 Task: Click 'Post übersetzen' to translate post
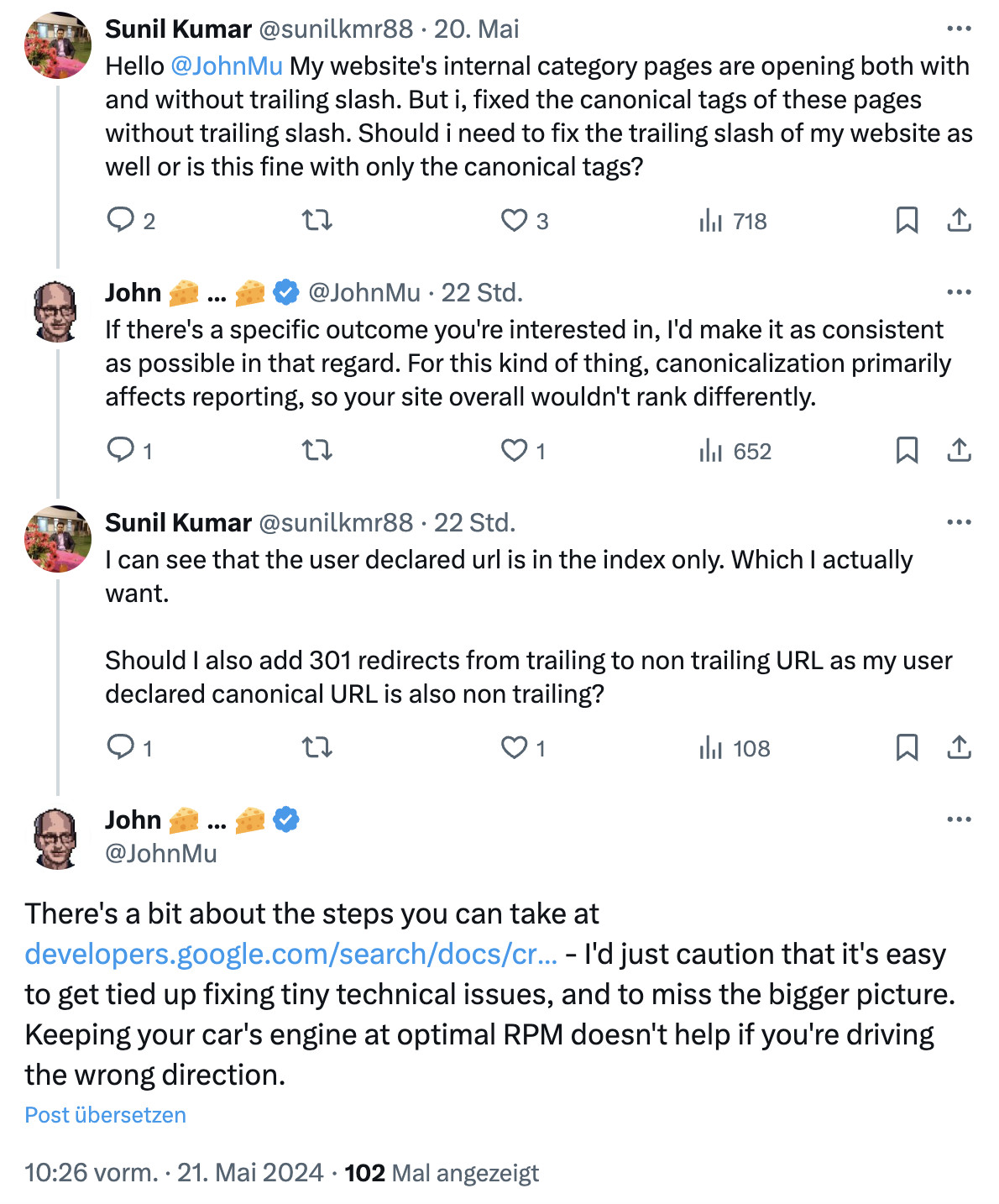[x=106, y=1115]
